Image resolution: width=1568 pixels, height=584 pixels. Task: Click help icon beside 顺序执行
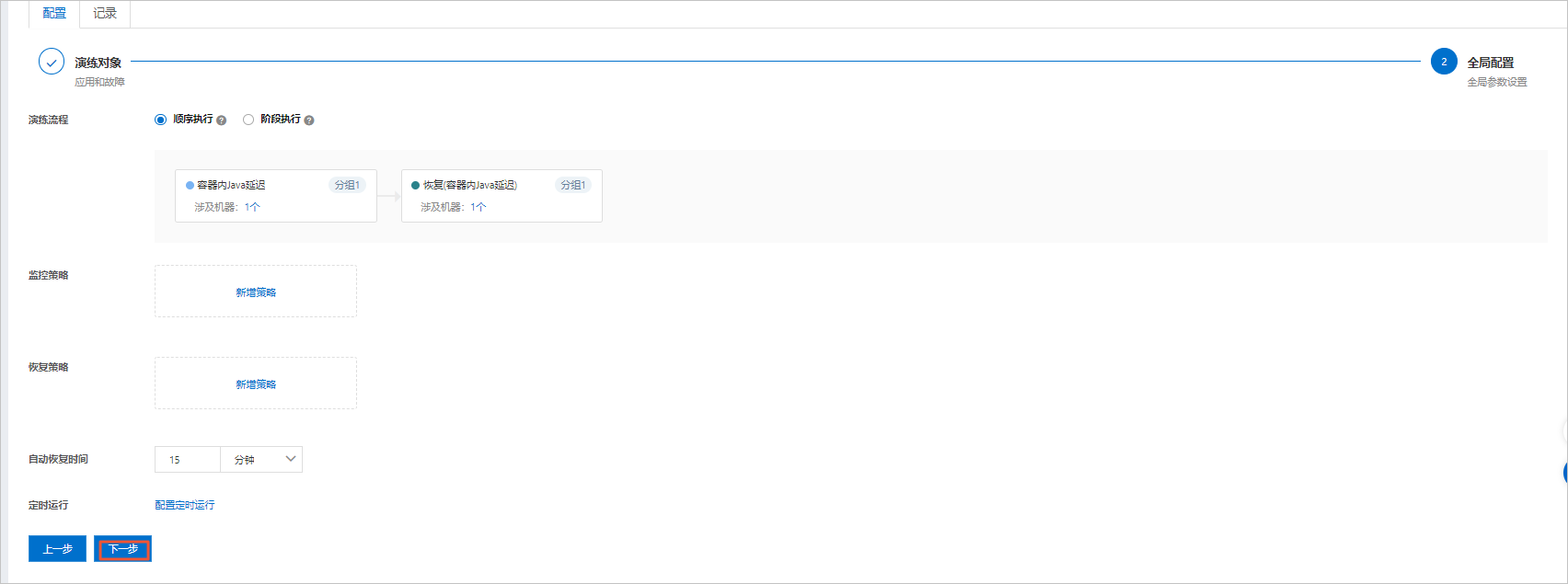pos(222,120)
